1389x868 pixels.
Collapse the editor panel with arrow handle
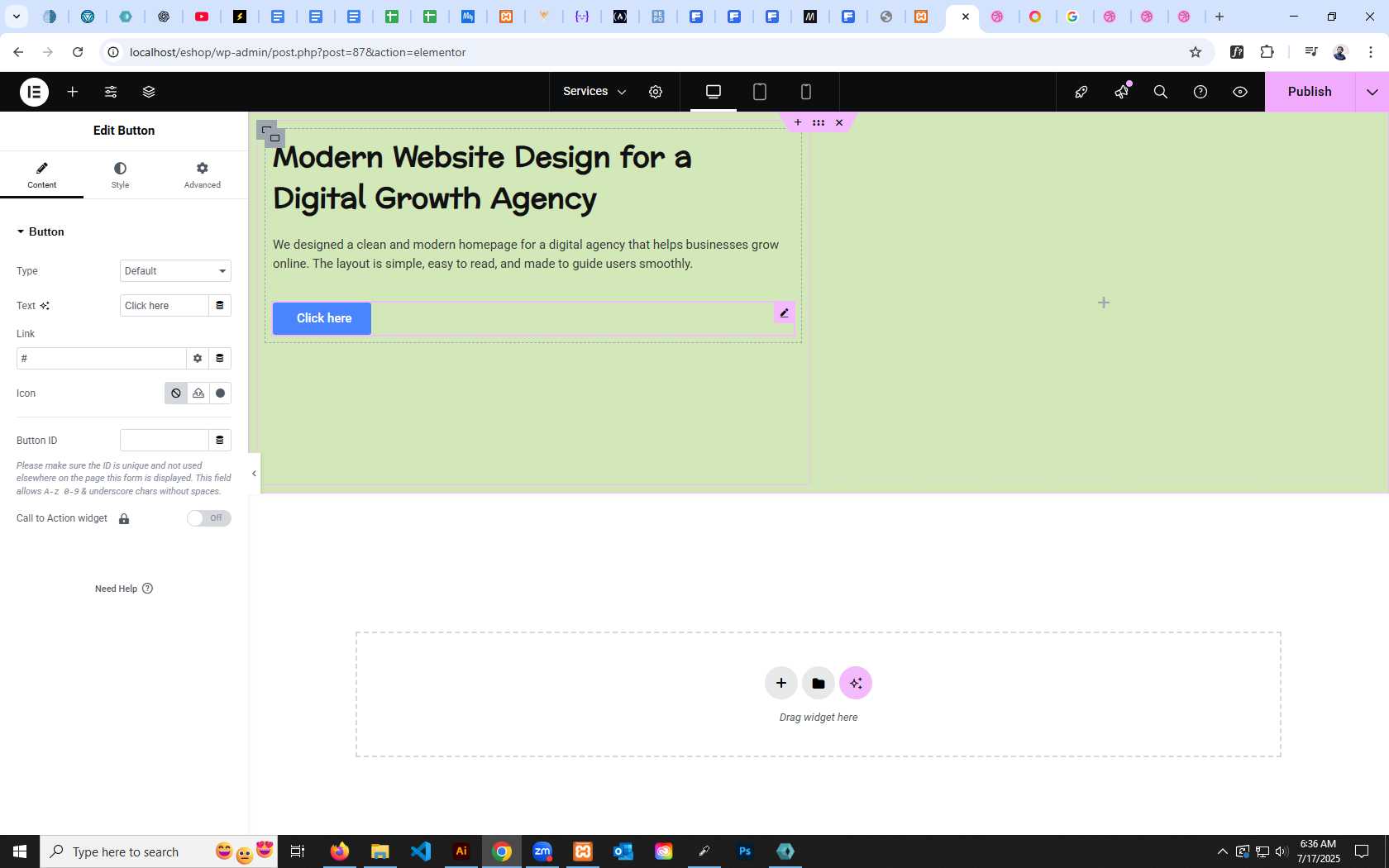pos(254,474)
